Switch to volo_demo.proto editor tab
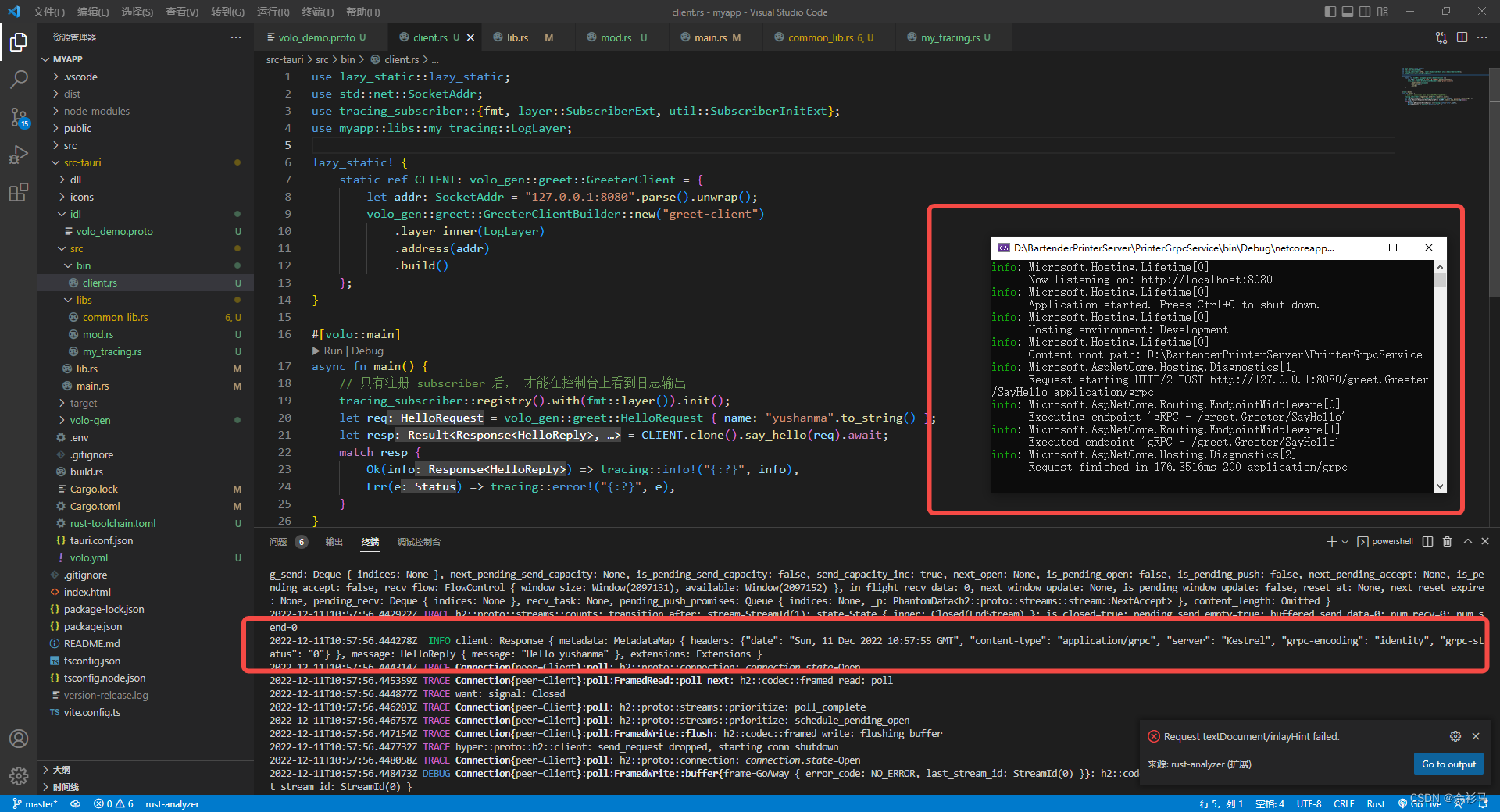 [316, 37]
